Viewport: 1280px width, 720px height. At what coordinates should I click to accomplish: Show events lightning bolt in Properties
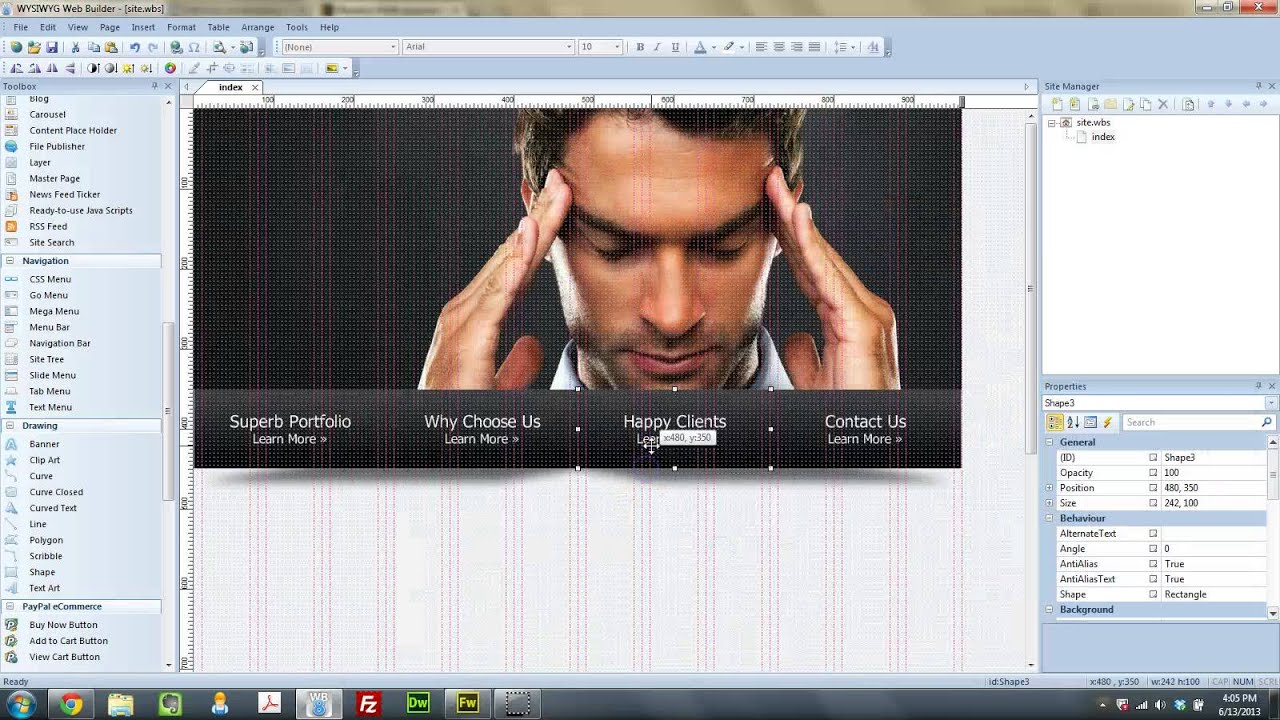click(x=1107, y=422)
